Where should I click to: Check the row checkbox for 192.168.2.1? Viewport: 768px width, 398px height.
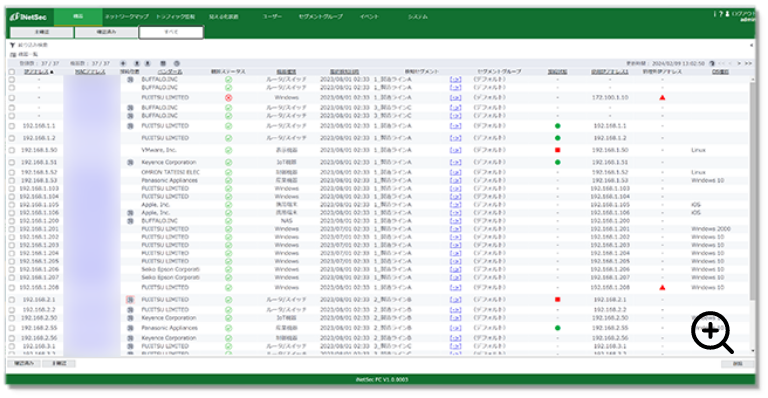click(12, 300)
